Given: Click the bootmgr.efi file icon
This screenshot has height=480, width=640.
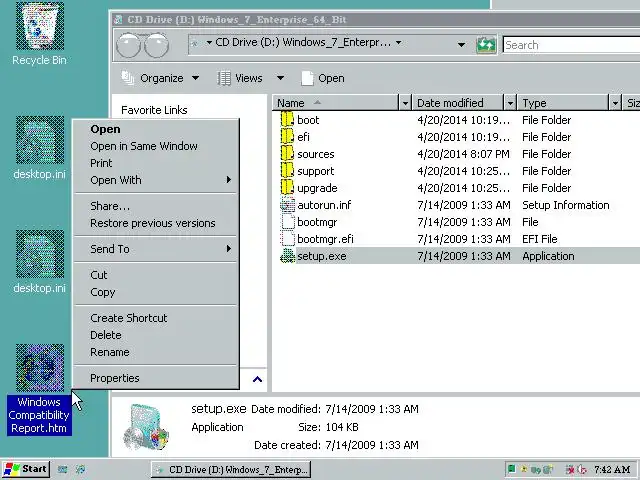Looking at the screenshot, I should click(287, 239).
